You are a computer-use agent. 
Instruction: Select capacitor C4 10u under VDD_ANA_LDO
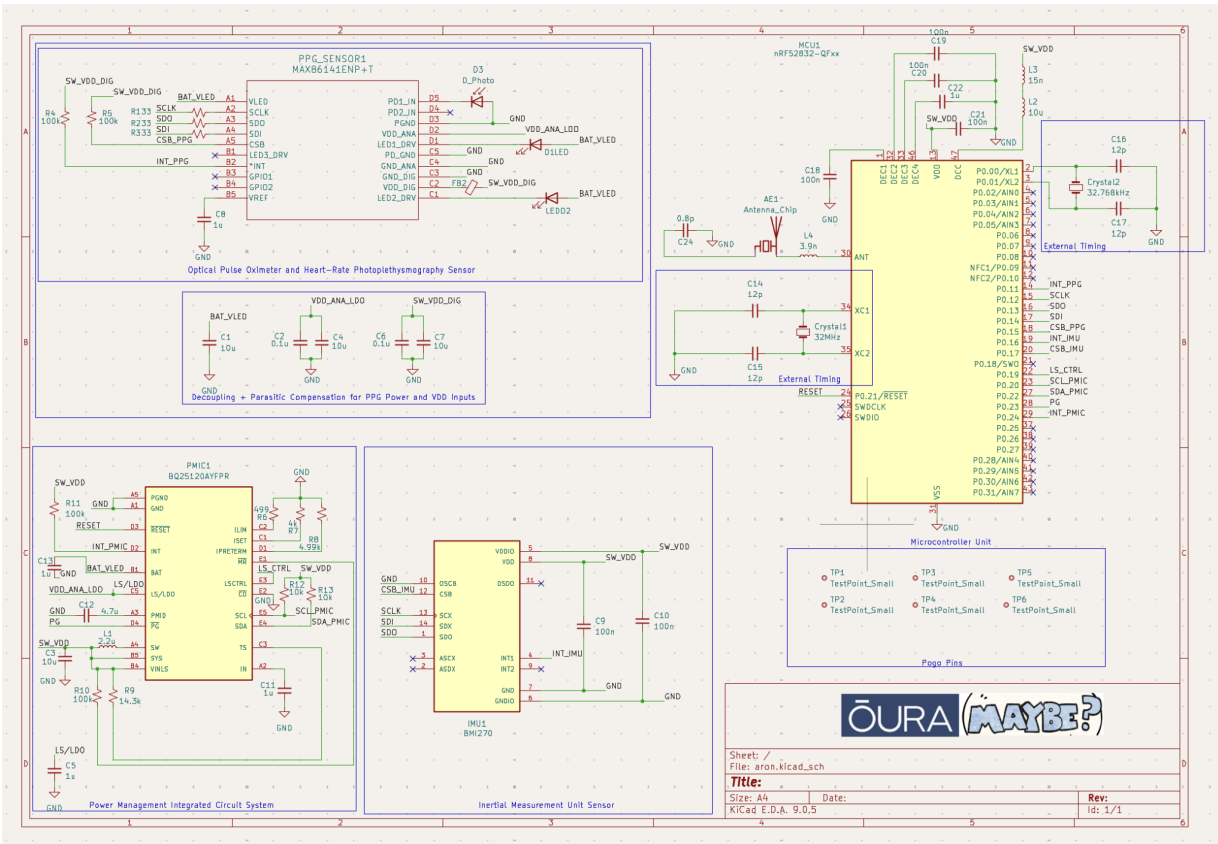321,342
